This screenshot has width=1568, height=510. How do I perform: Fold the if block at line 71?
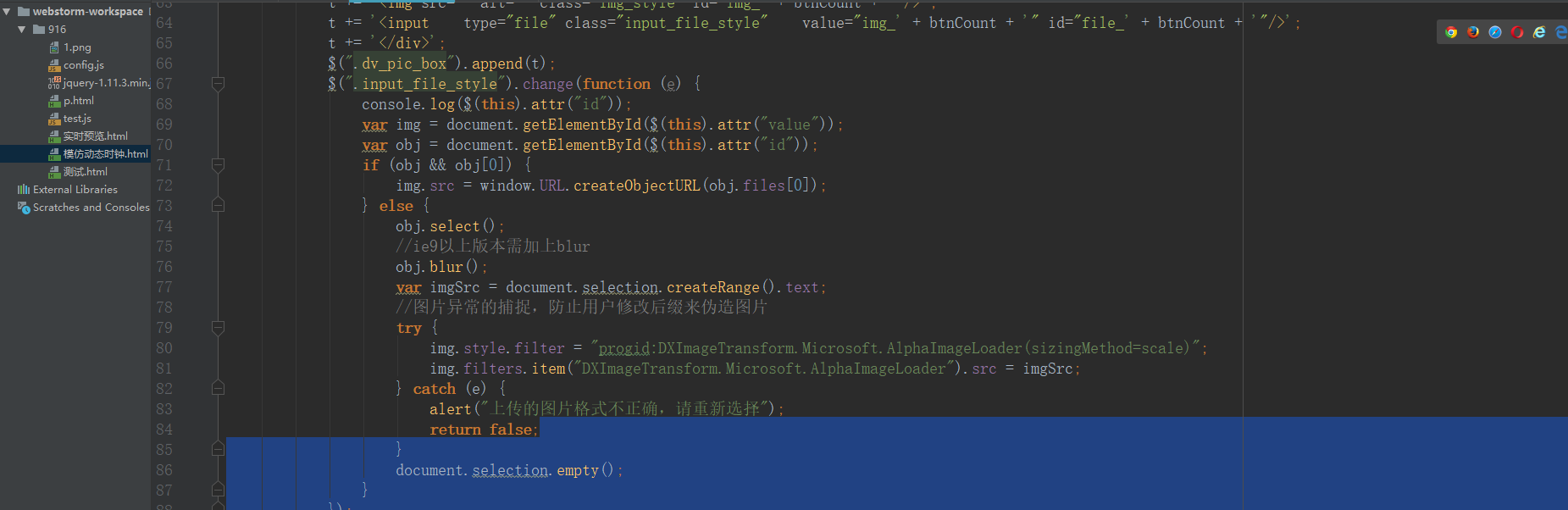[x=218, y=165]
